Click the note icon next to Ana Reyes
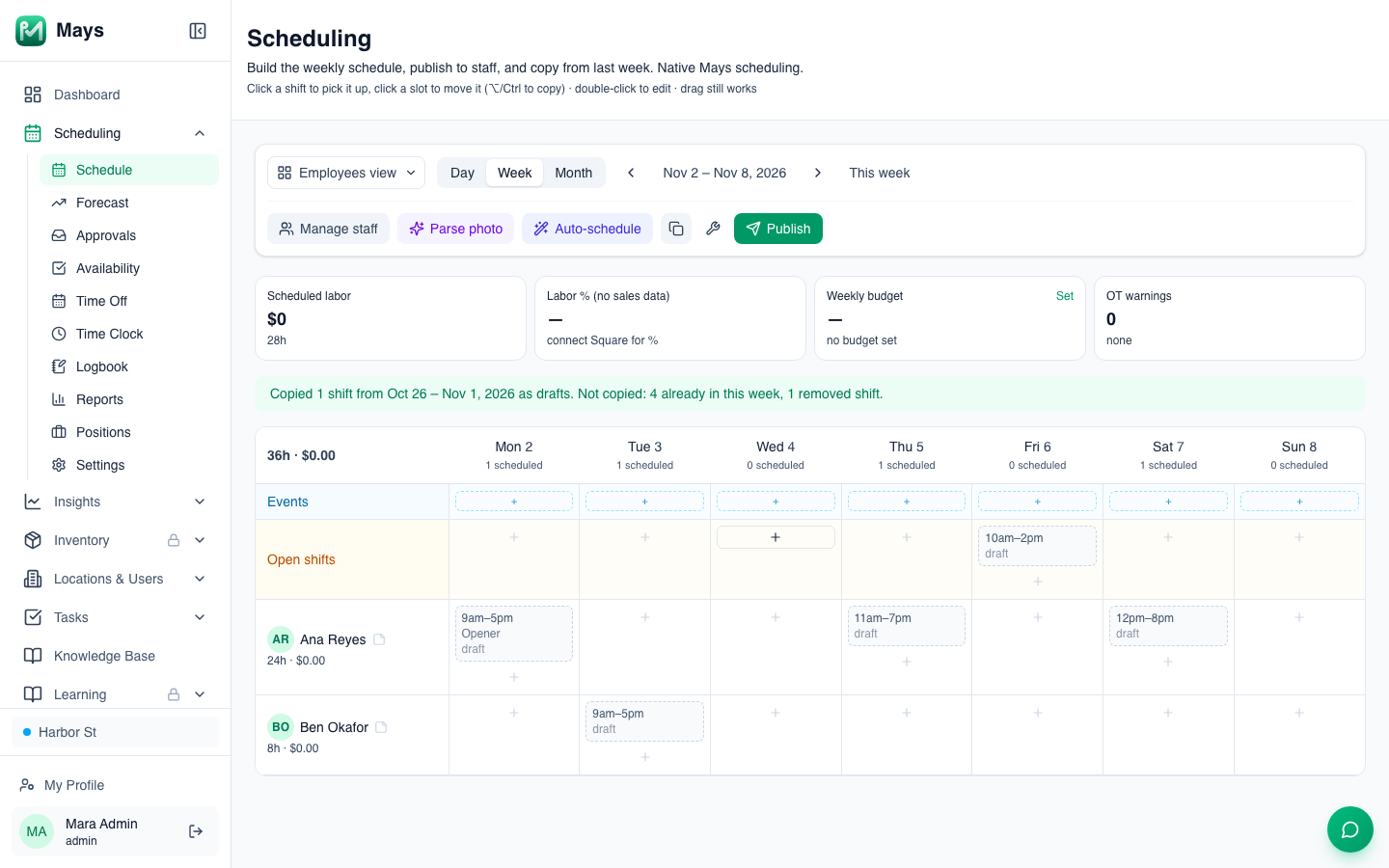 [x=379, y=639]
